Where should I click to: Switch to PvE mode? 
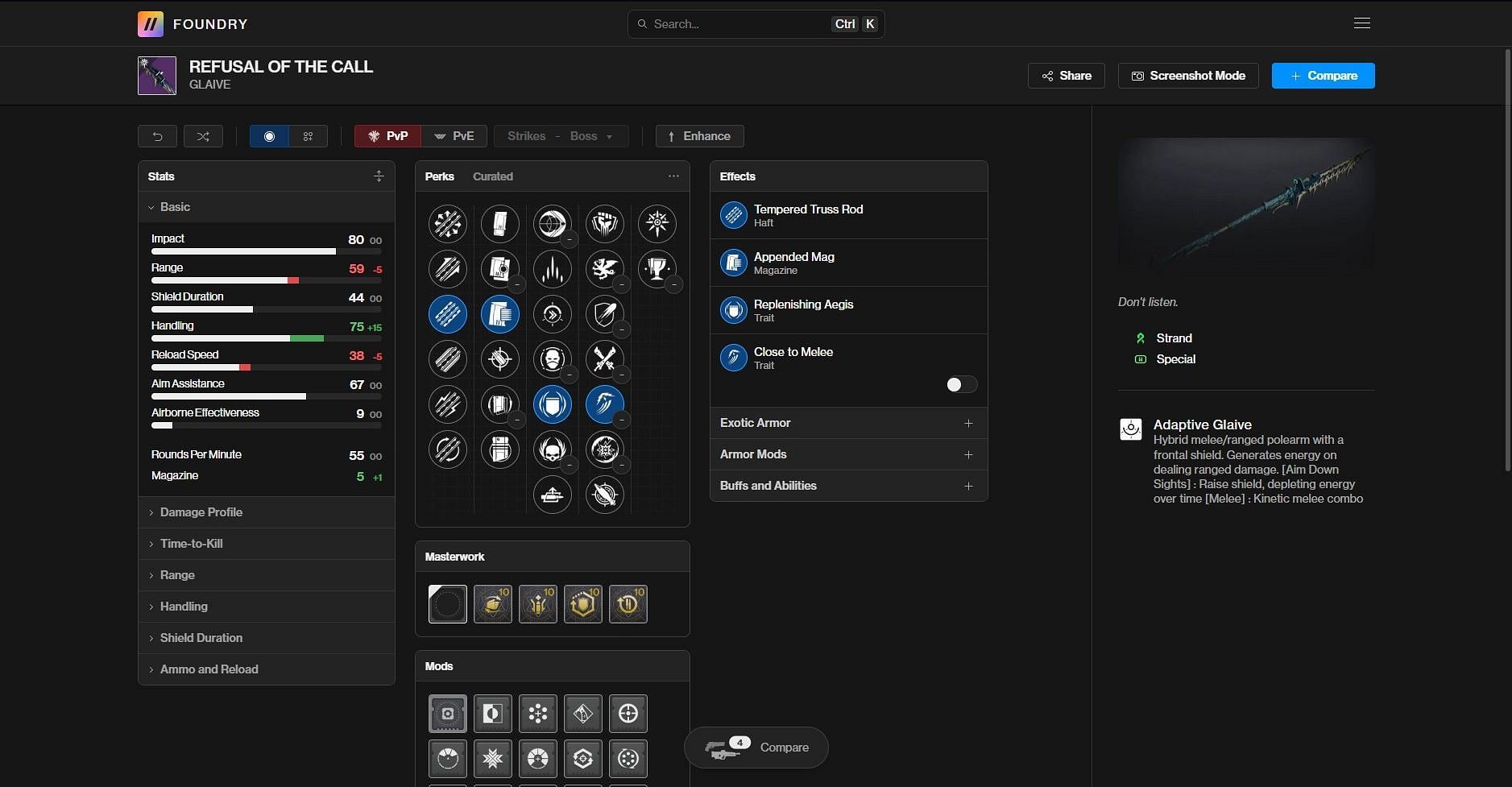pyautogui.click(x=454, y=136)
